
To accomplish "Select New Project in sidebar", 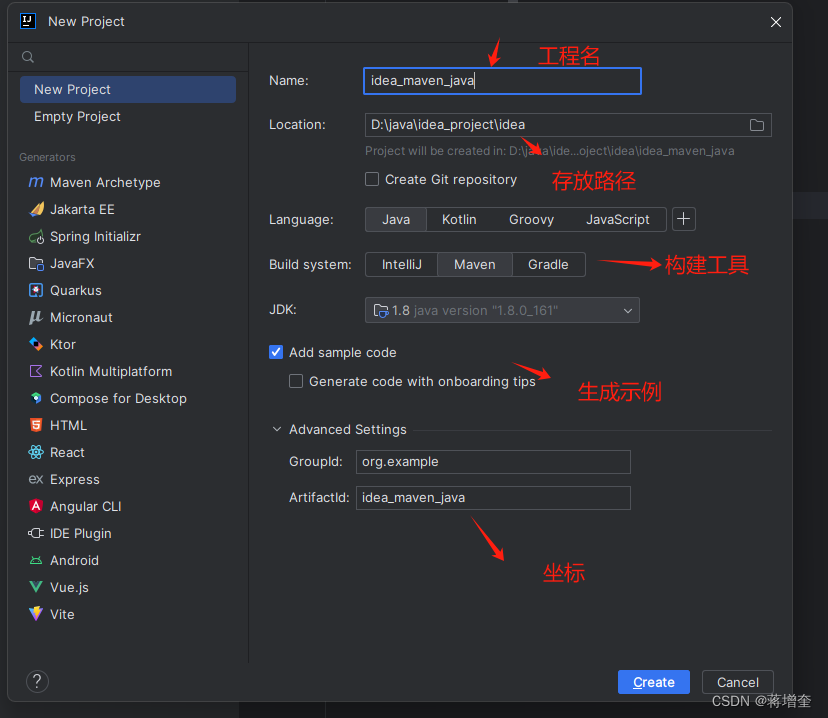I will pos(128,89).
